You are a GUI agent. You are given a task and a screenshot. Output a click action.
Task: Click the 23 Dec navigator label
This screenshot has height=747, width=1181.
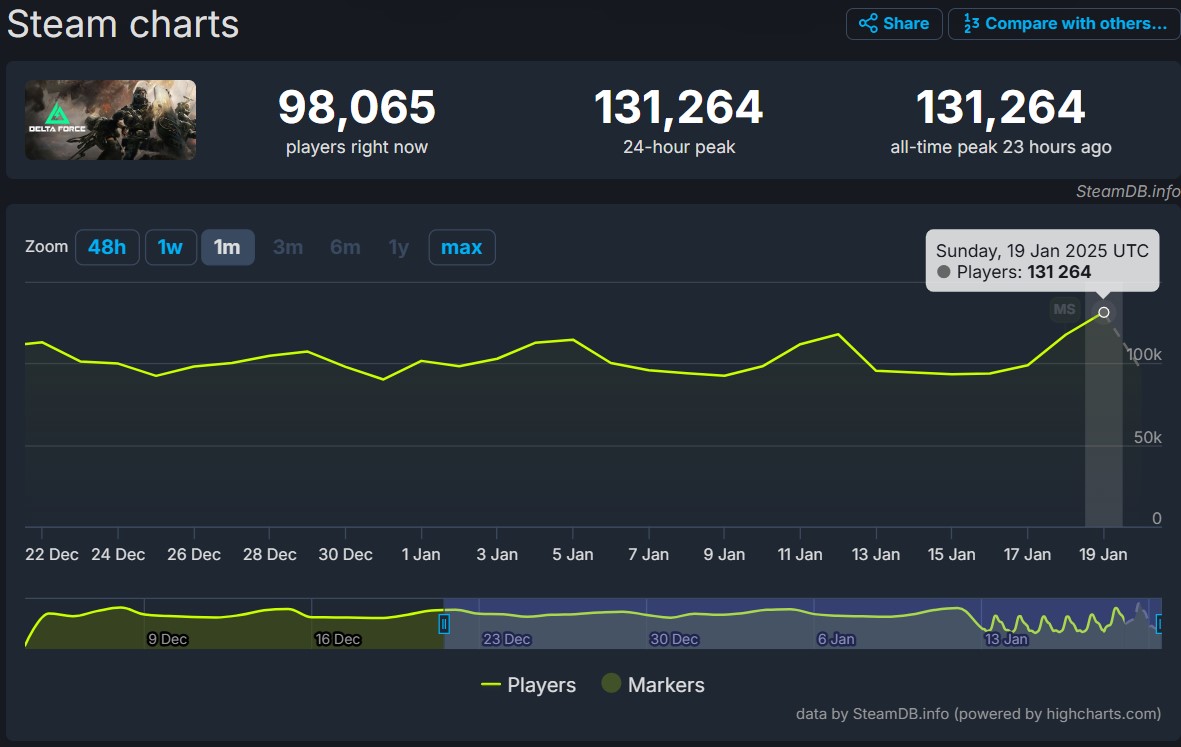(507, 639)
